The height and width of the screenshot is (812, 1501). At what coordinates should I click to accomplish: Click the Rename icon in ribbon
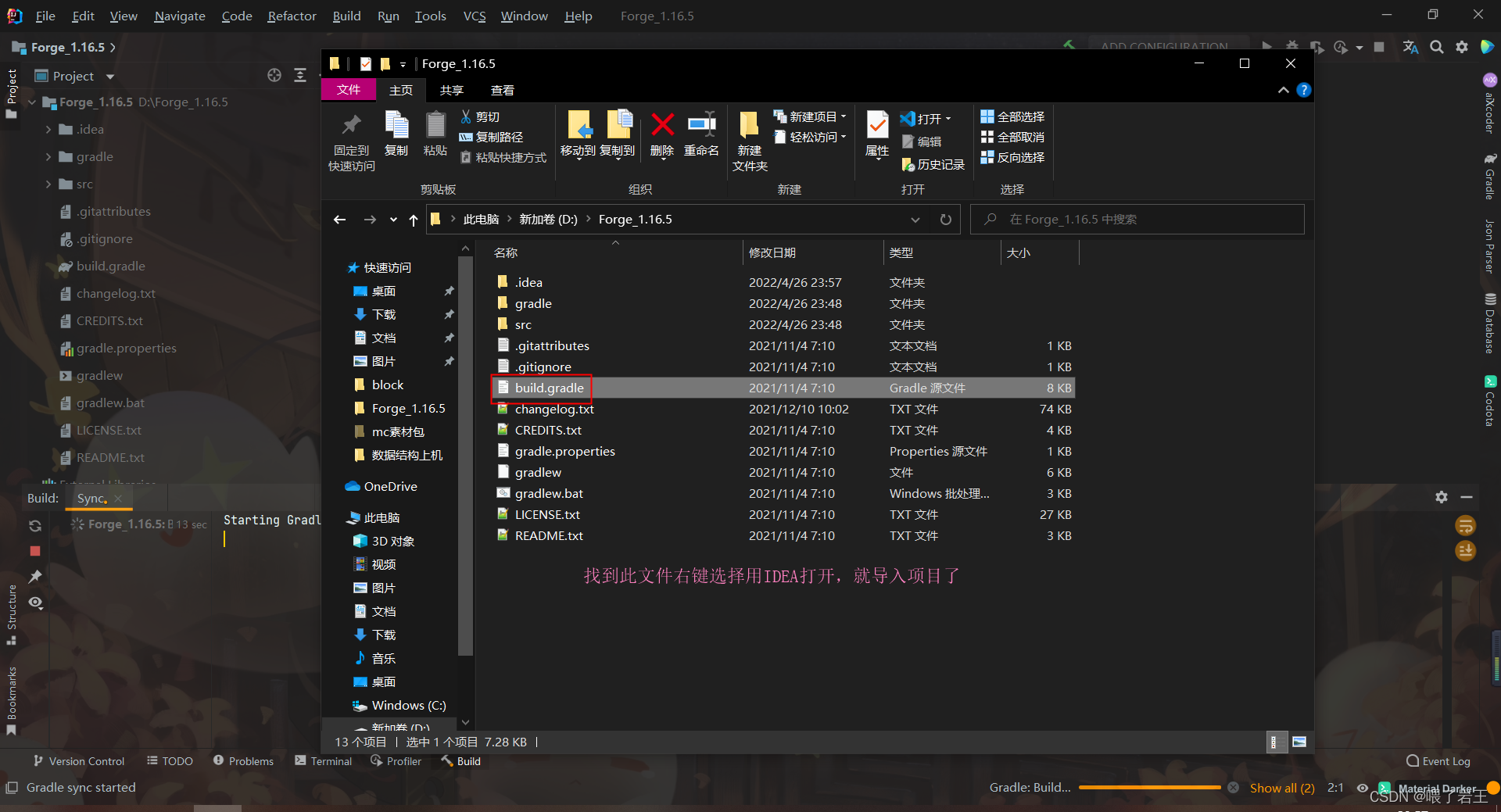point(701,125)
